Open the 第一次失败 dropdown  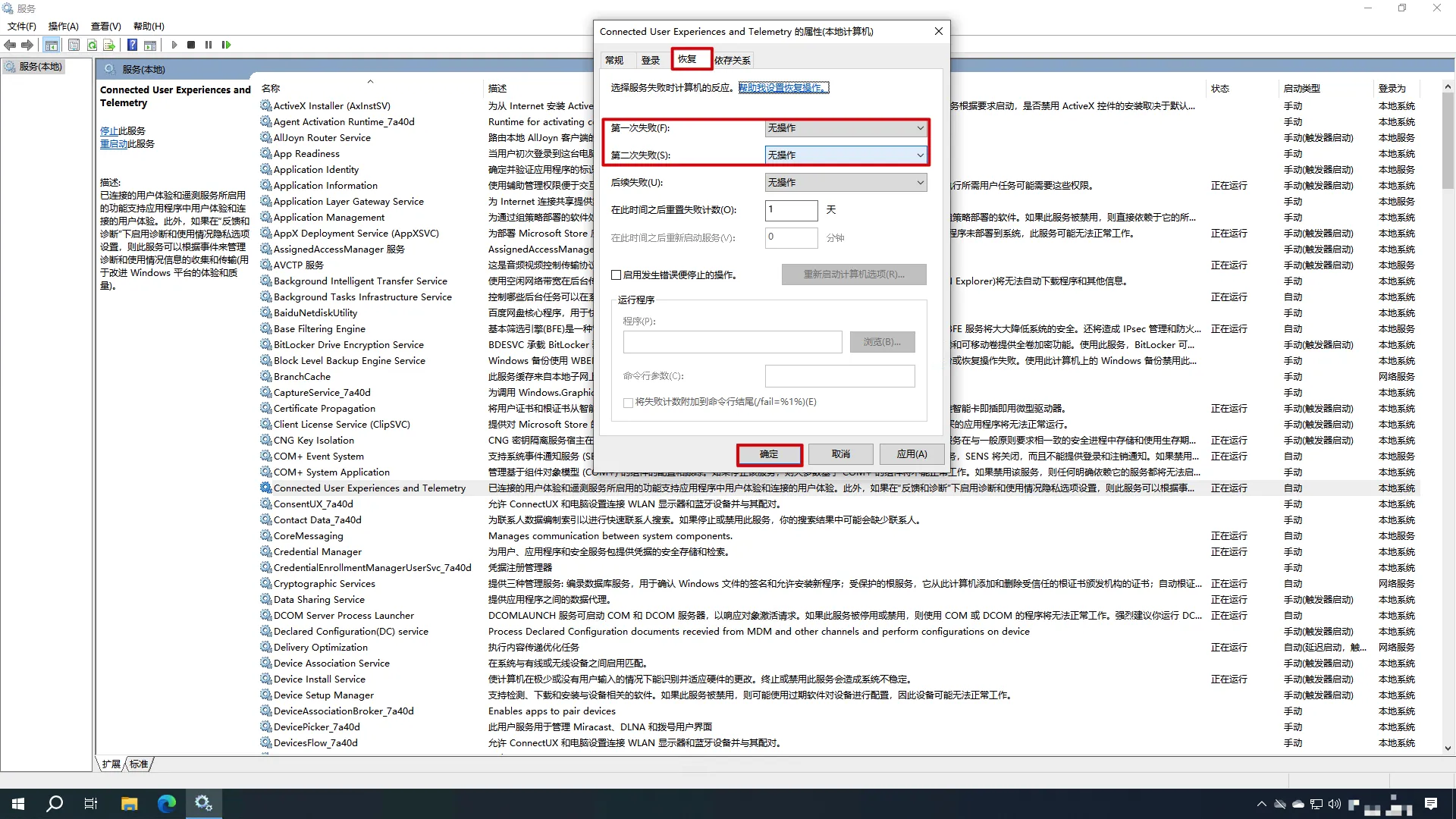pyautogui.click(x=846, y=128)
